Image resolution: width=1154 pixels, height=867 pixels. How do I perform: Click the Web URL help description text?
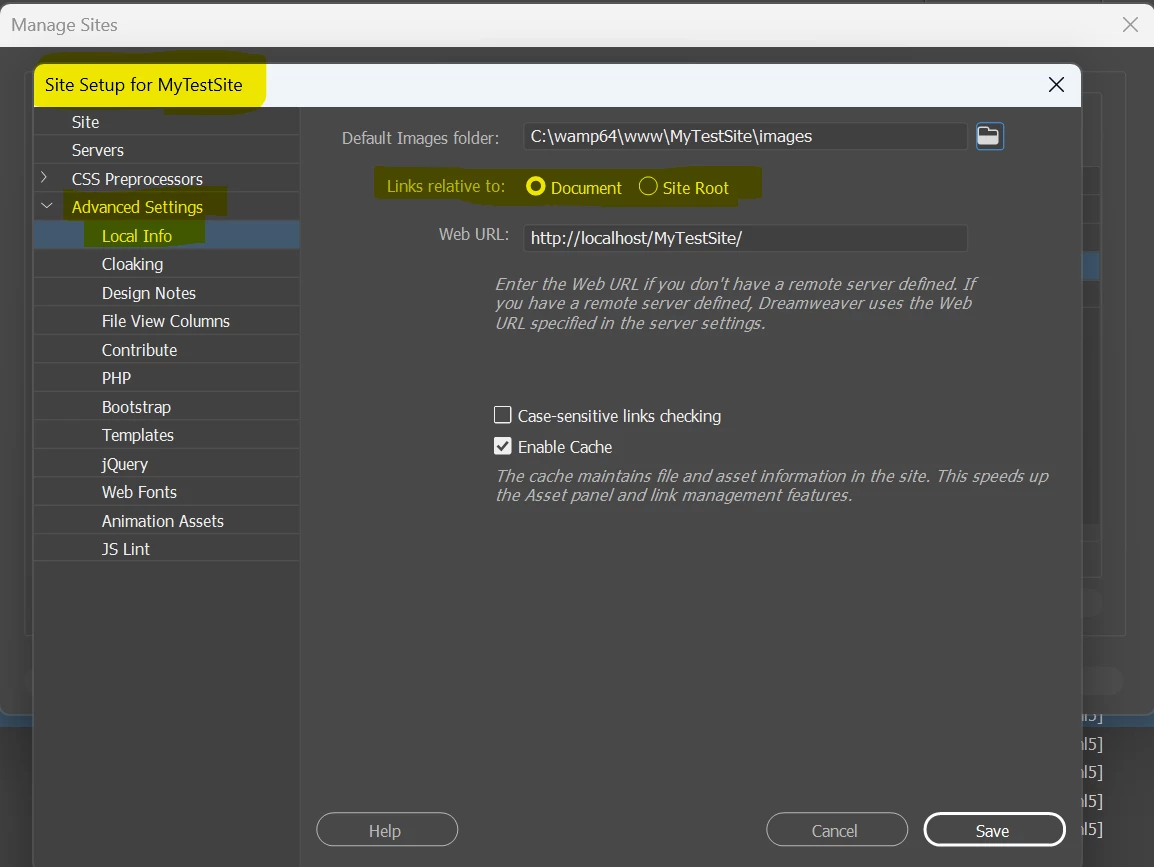[736, 303]
